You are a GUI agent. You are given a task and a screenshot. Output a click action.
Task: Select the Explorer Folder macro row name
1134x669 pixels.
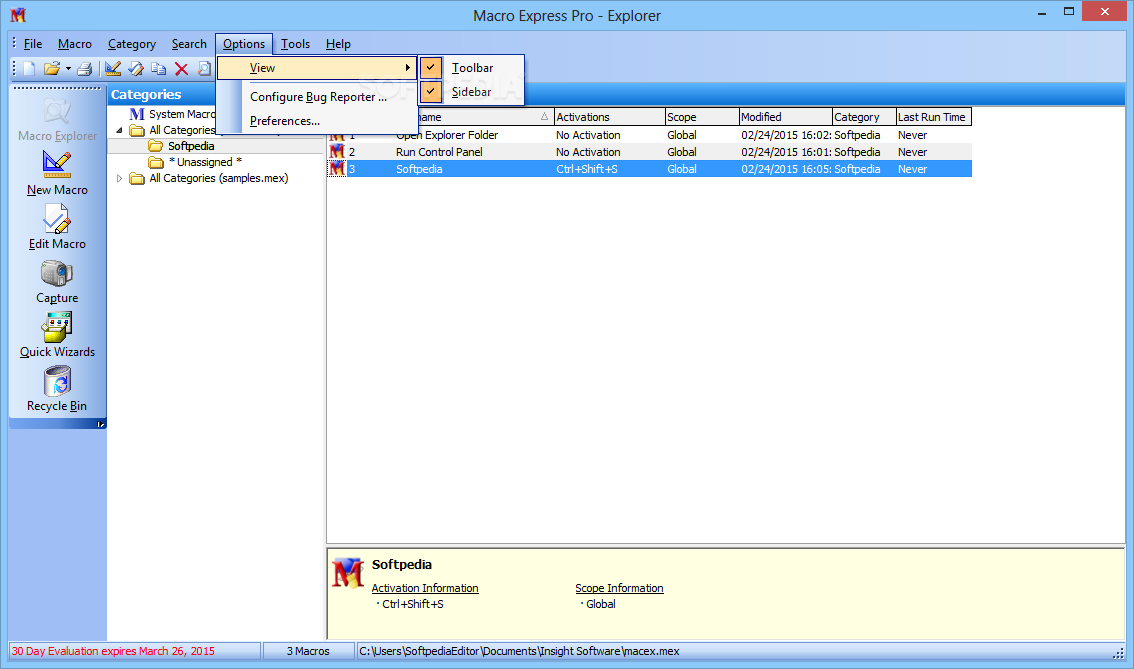pos(447,135)
